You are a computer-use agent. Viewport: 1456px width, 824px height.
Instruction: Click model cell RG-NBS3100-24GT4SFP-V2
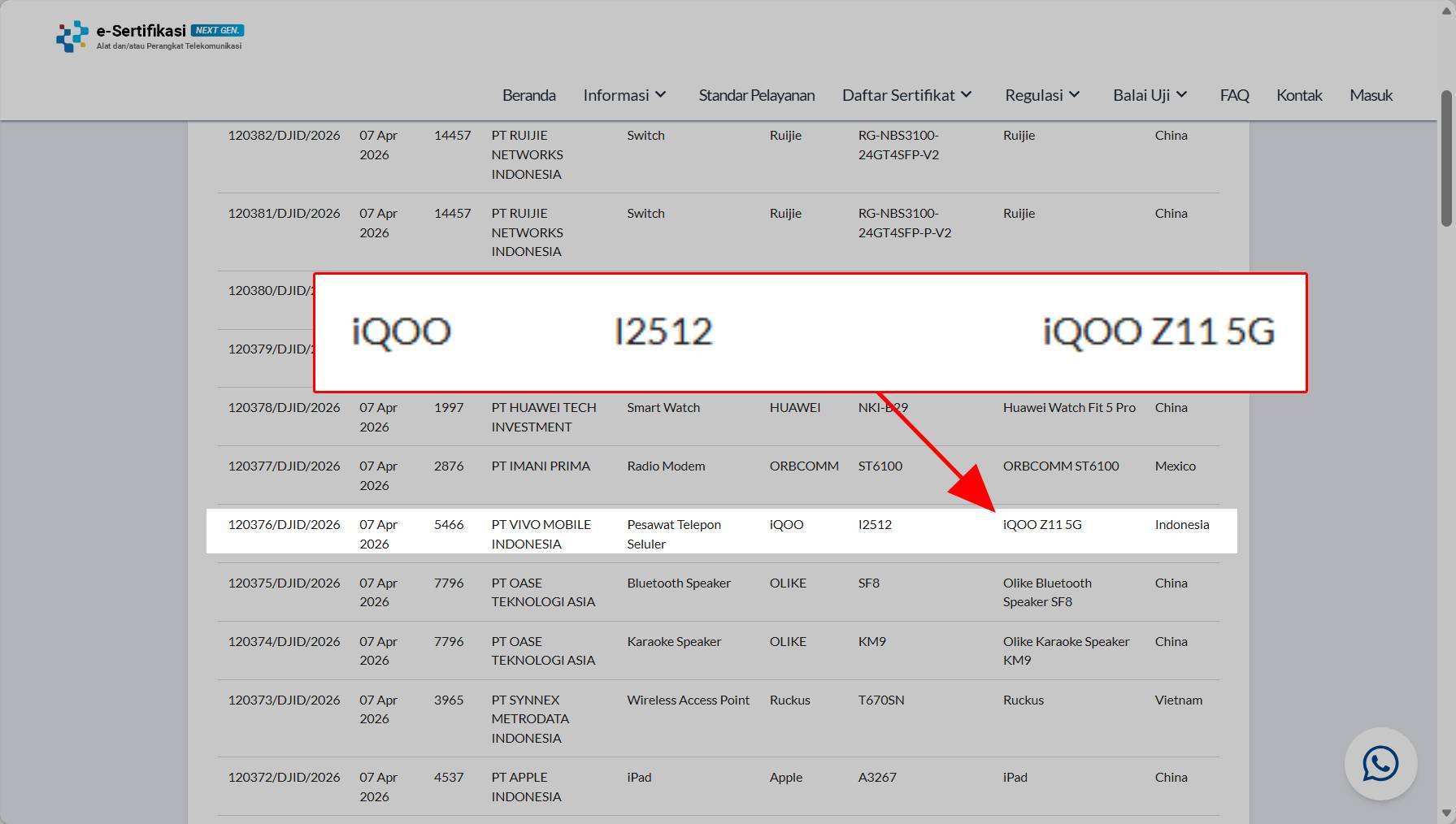pos(898,145)
